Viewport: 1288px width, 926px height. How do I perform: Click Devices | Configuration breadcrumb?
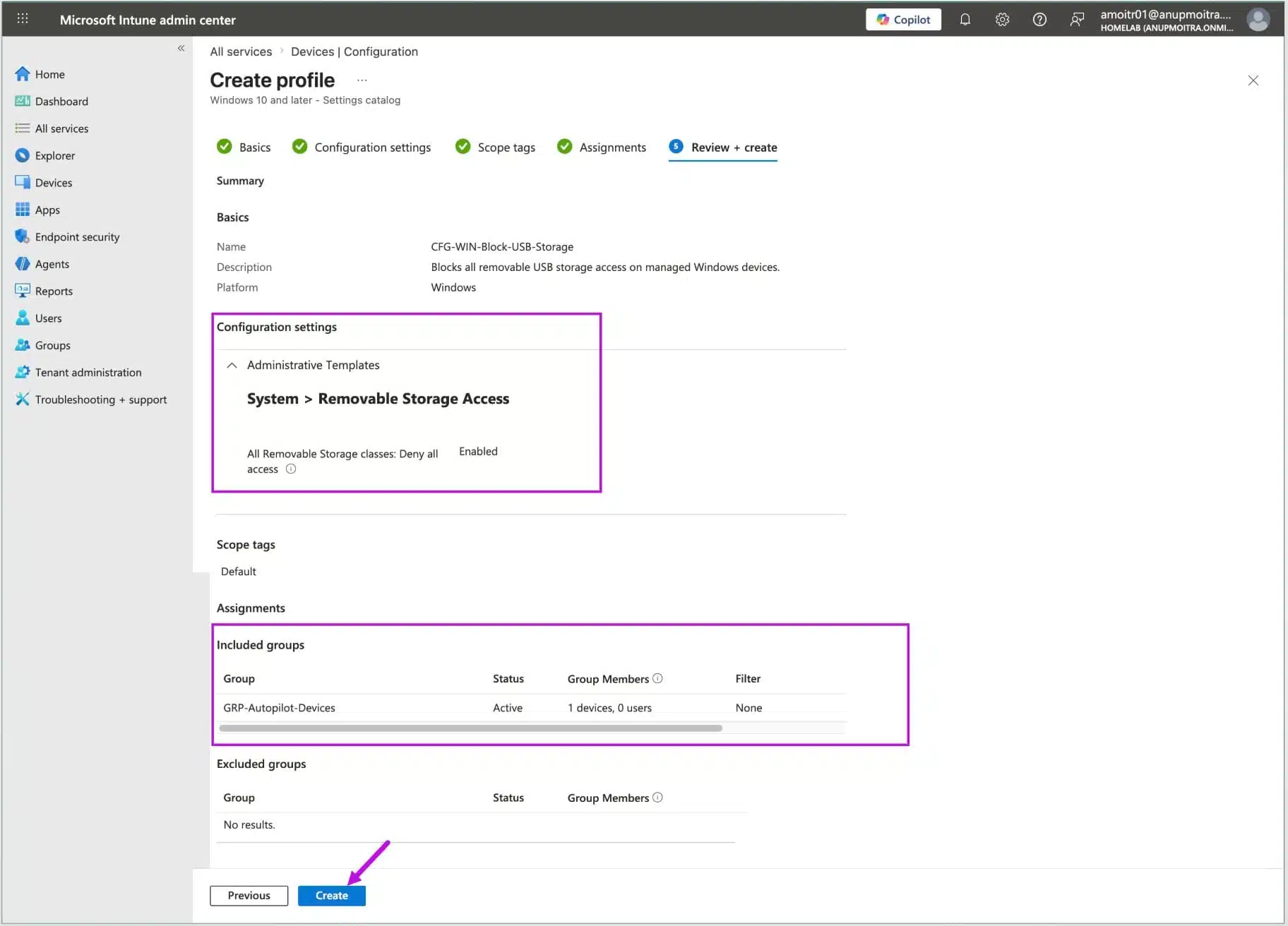[354, 52]
